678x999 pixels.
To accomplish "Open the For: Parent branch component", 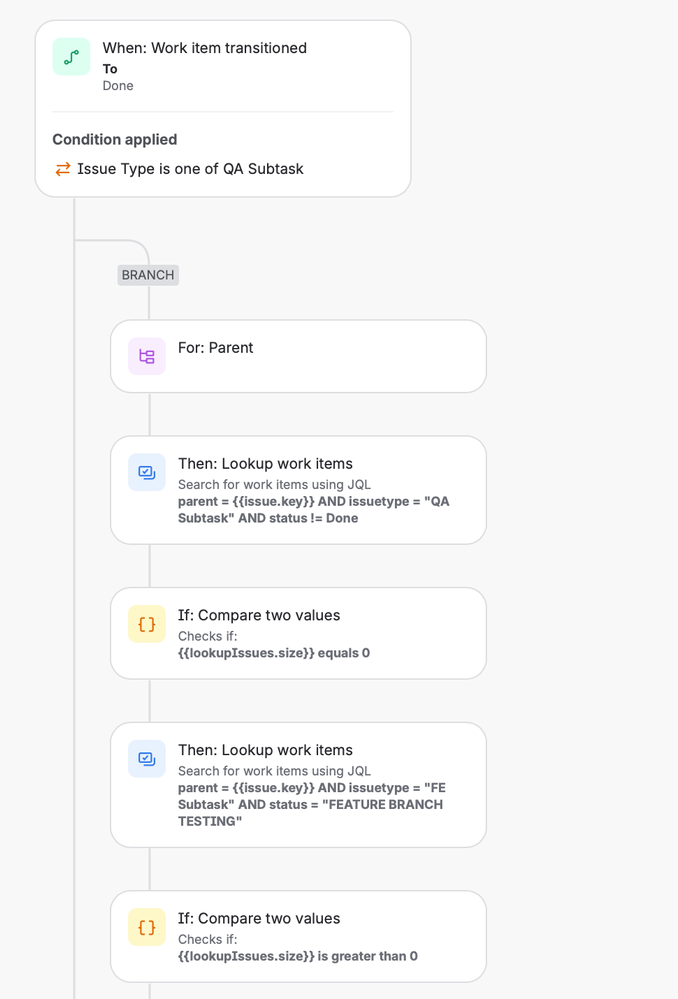I will pos(298,356).
